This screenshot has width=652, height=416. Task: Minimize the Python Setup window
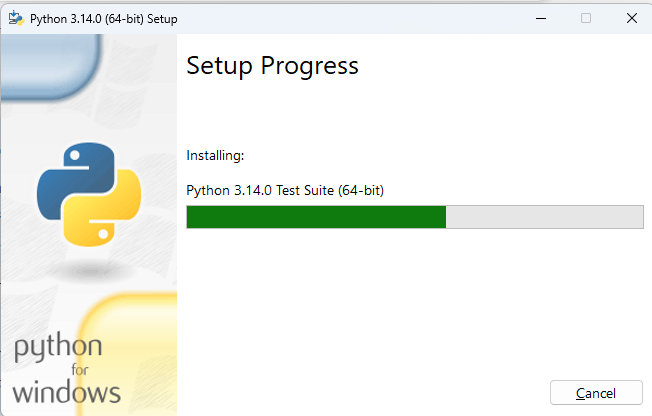(541, 18)
